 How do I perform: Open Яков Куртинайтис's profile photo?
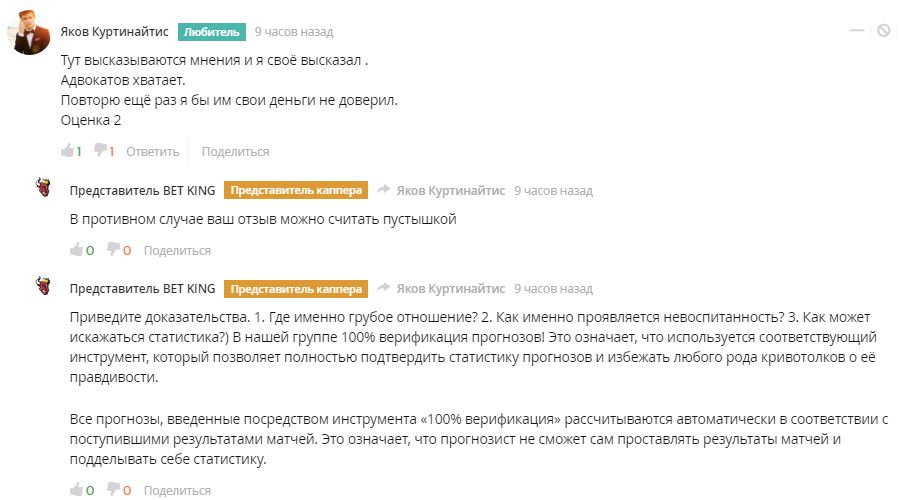coord(30,34)
